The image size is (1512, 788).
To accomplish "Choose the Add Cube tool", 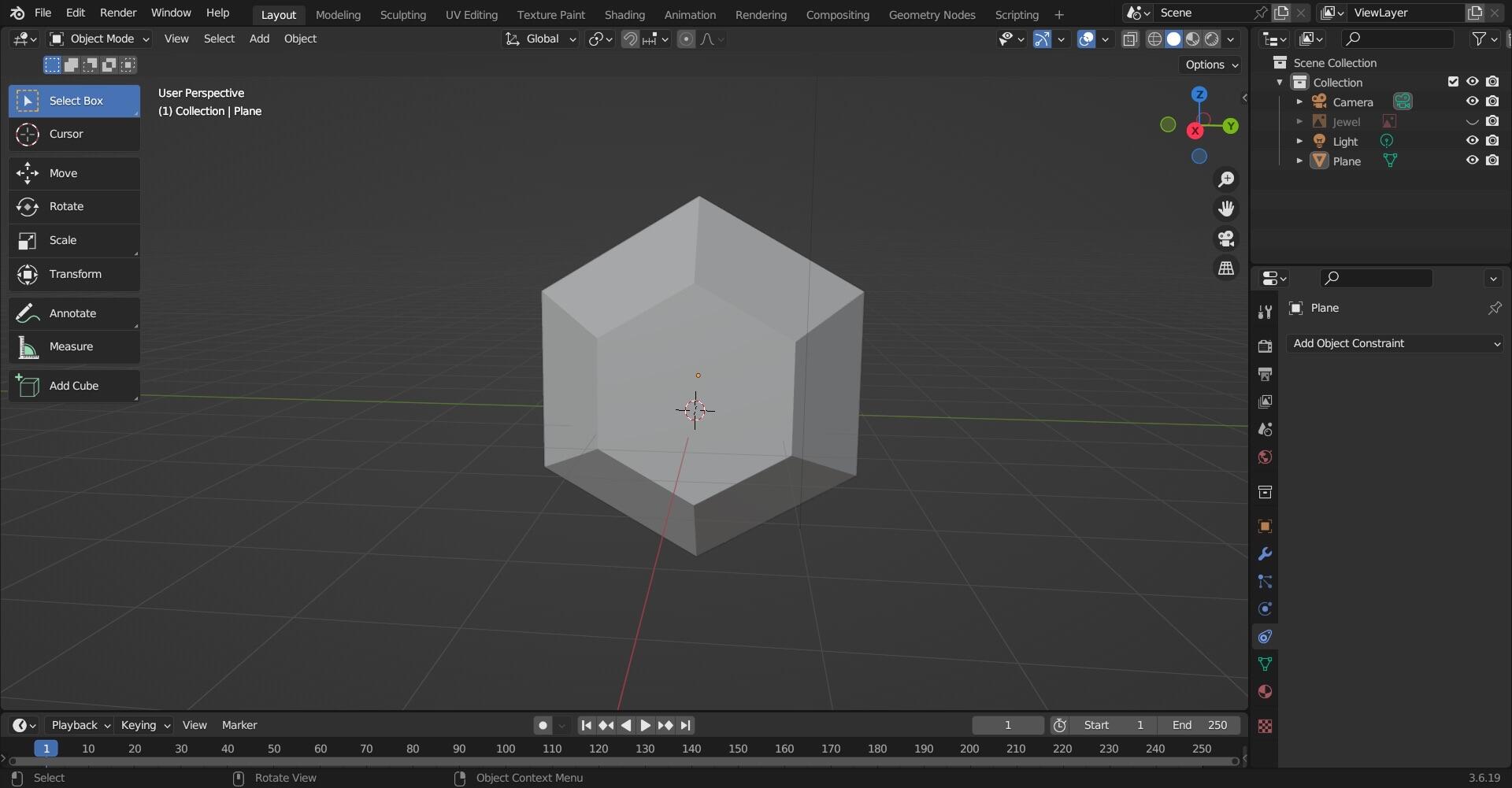I will (74, 386).
